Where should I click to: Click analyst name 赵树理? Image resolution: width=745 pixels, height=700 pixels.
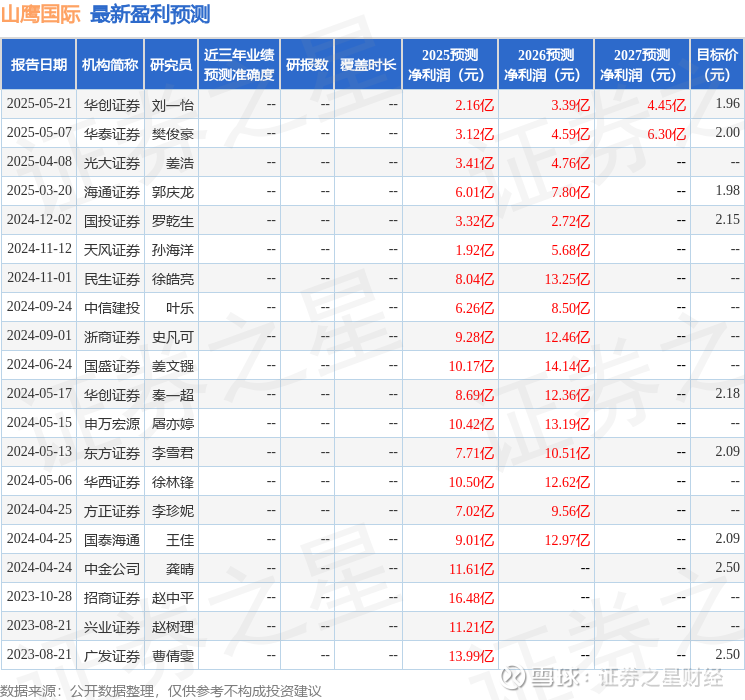coord(172,627)
